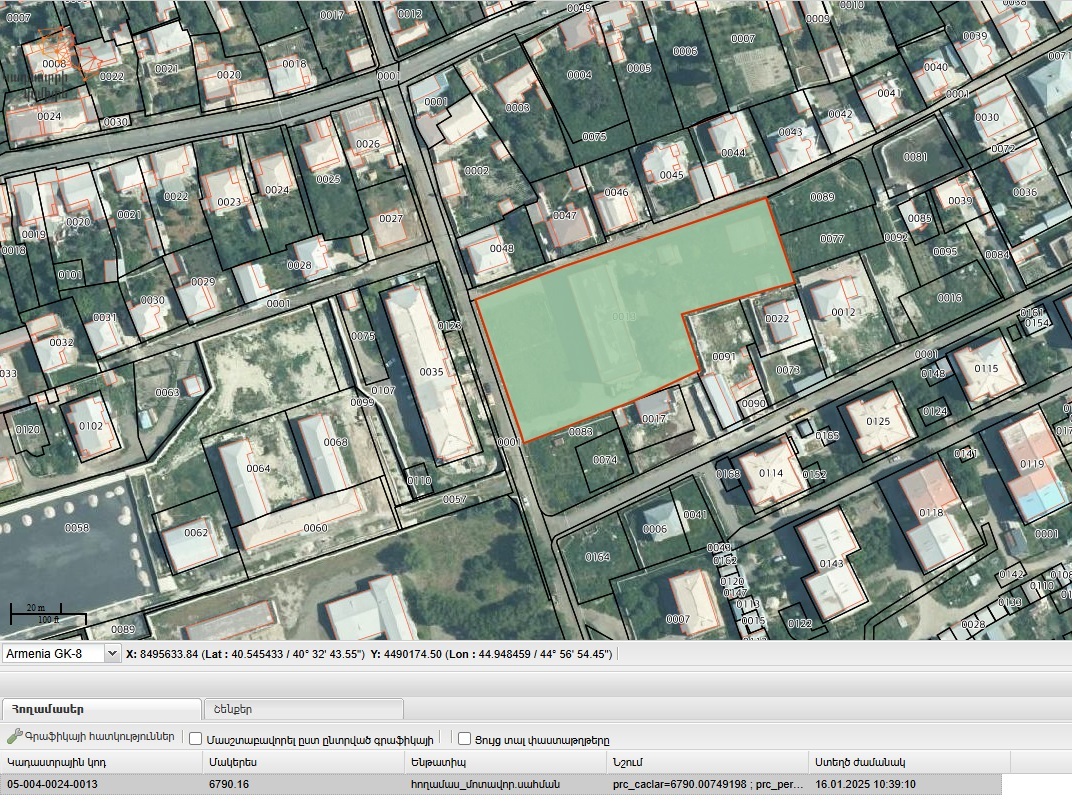Viewport: 1072px width, 811px height.
Task: Select parcel labeled 0068
Action: (336, 442)
